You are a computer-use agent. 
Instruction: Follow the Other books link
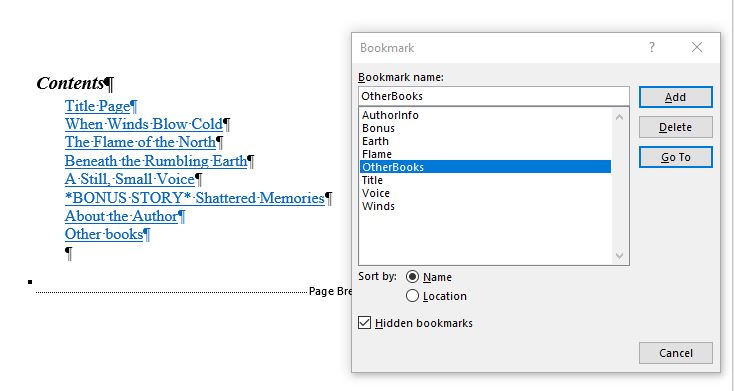pos(104,234)
